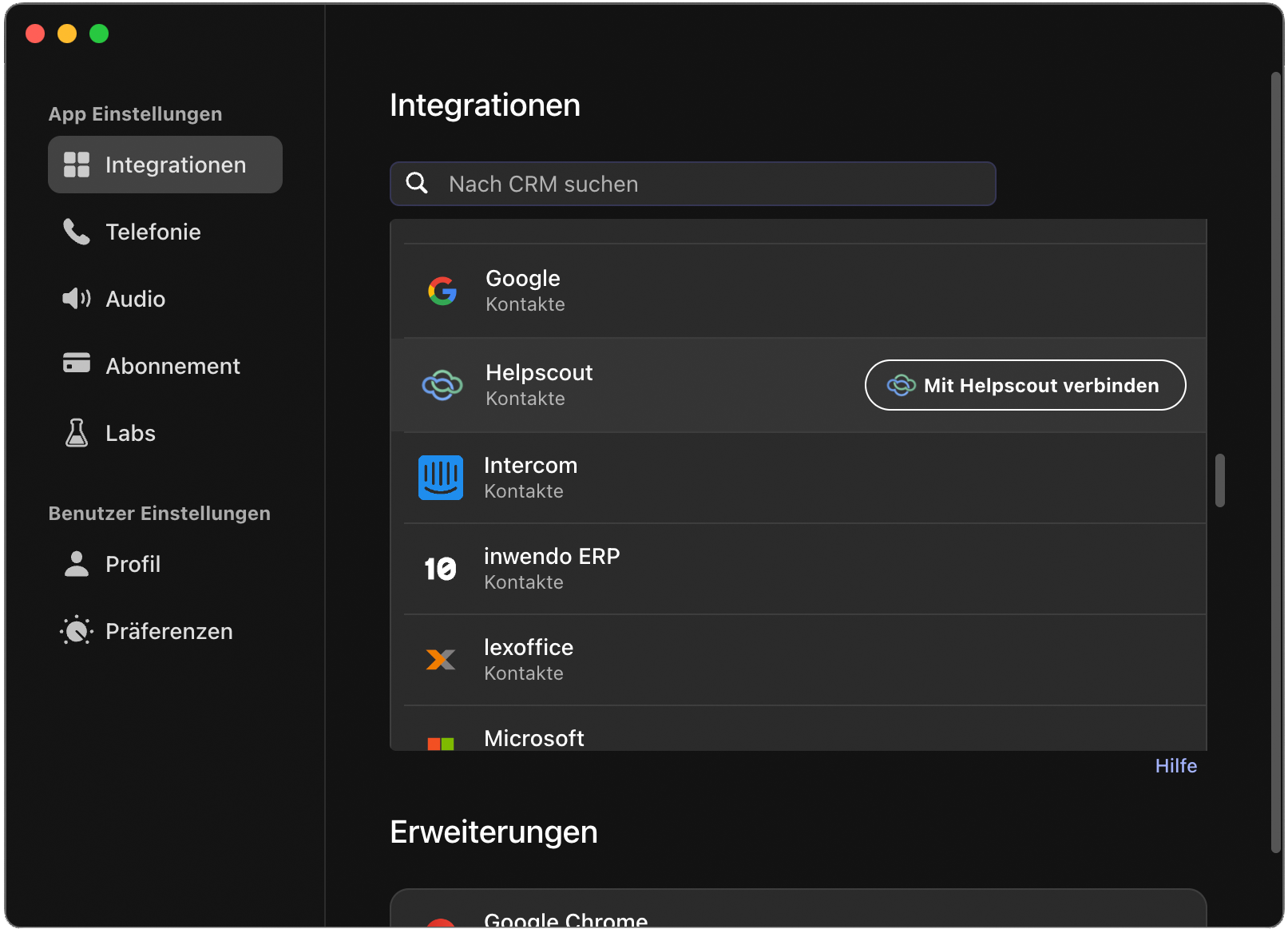Click the Profil person icon
The height and width of the screenshot is (929, 1288).
77,564
